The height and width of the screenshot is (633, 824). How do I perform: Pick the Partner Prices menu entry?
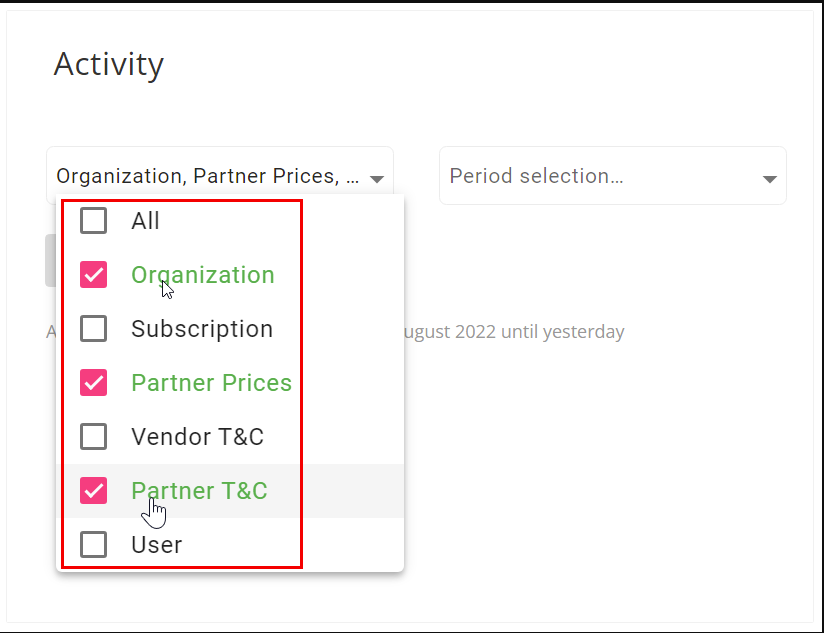[x=211, y=382]
